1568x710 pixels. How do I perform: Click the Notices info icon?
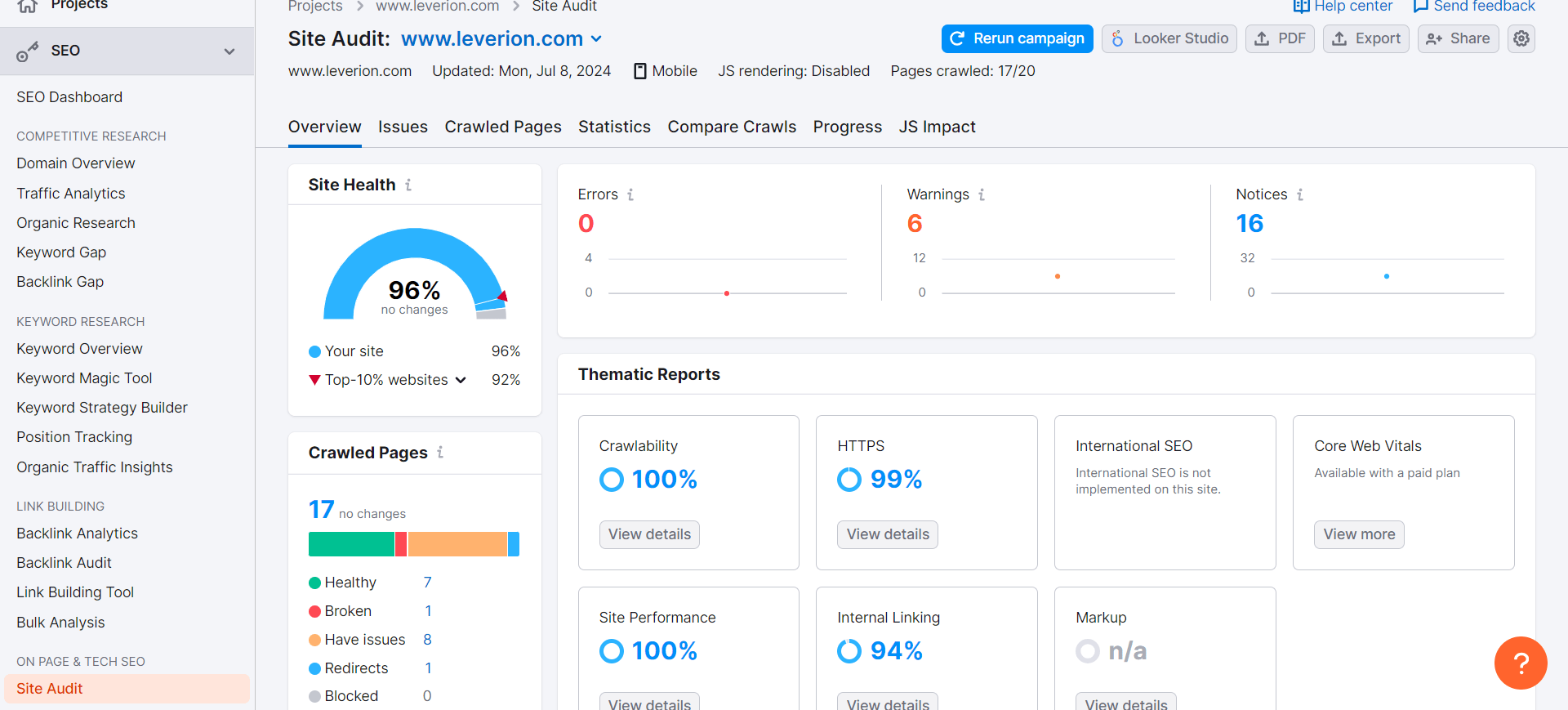coord(1300,194)
